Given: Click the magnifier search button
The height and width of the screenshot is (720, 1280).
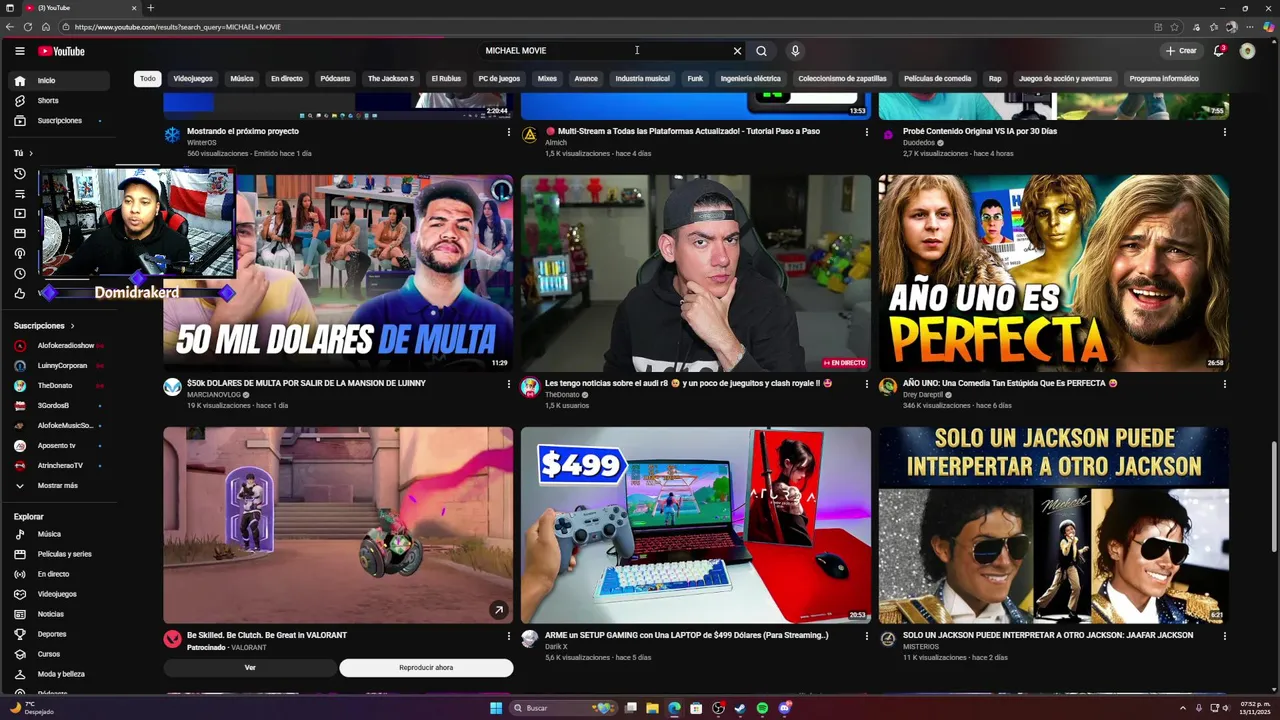Looking at the screenshot, I should 761,51.
